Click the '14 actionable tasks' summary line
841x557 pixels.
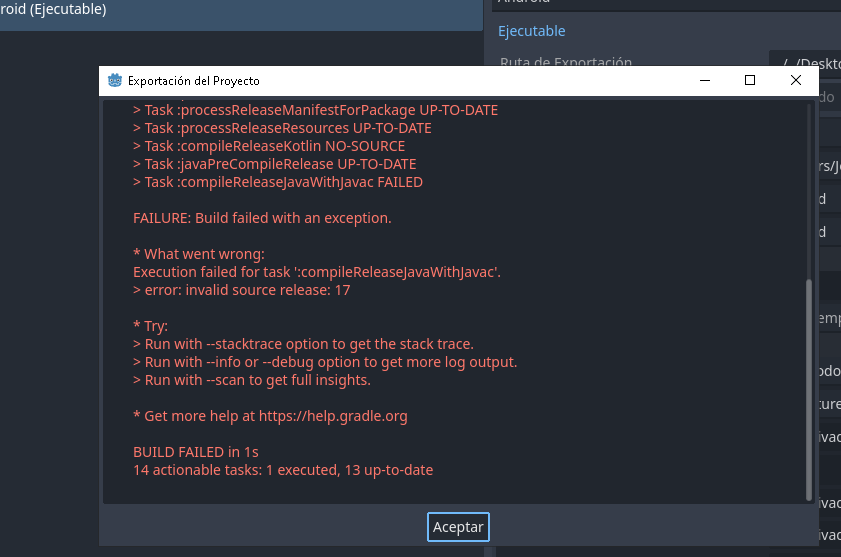(x=283, y=470)
